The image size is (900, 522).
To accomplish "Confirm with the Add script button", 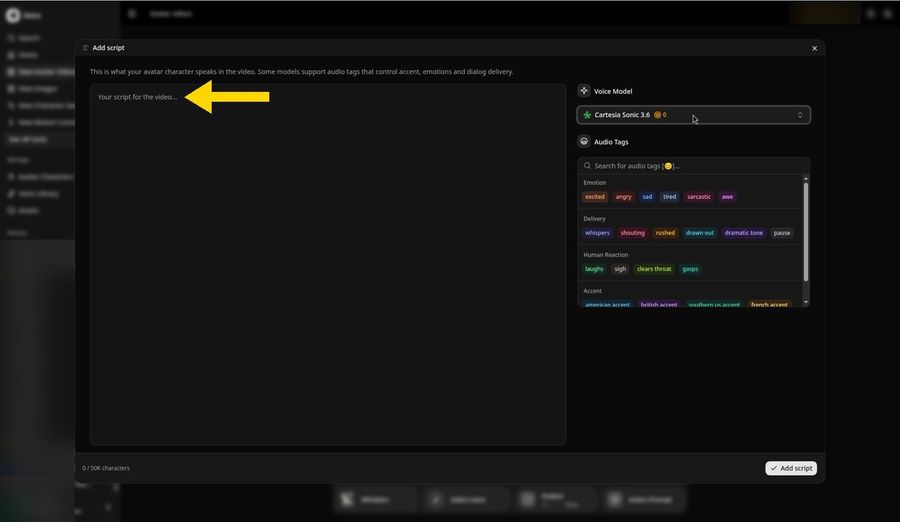I will tap(791, 468).
